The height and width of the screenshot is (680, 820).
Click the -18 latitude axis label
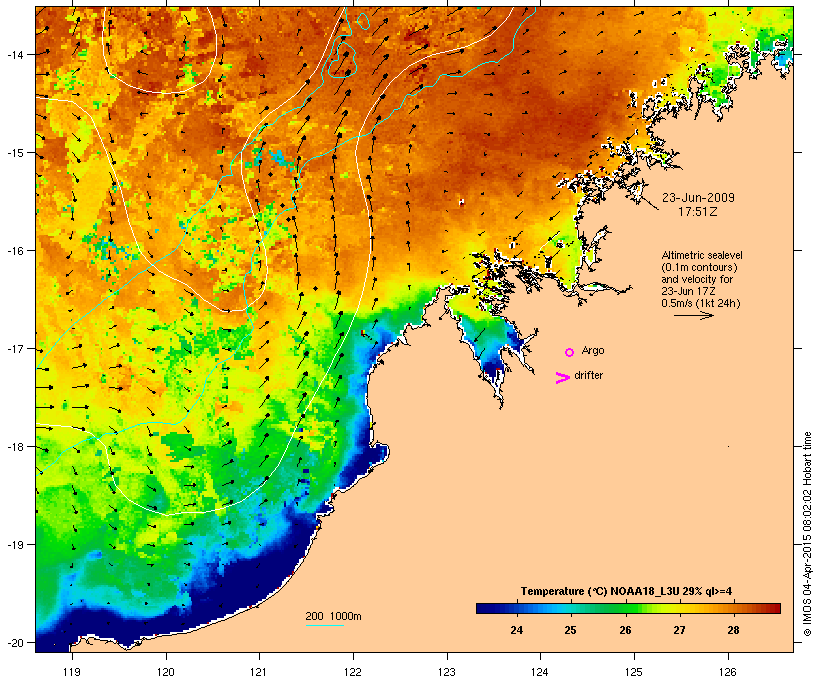(14, 447)
